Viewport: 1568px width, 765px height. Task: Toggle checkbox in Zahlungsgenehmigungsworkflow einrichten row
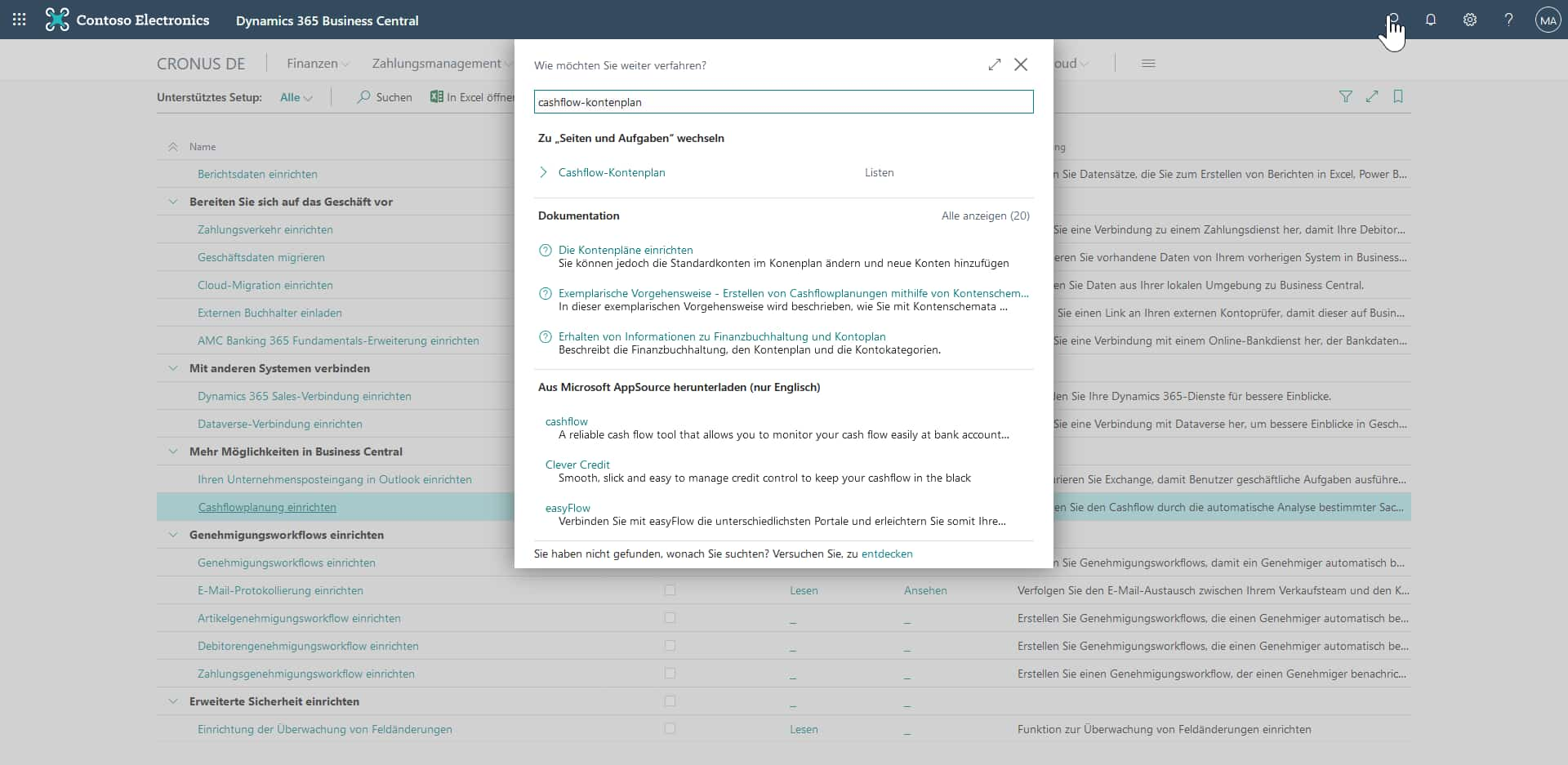pyautogui.click(x=670, y=674)
